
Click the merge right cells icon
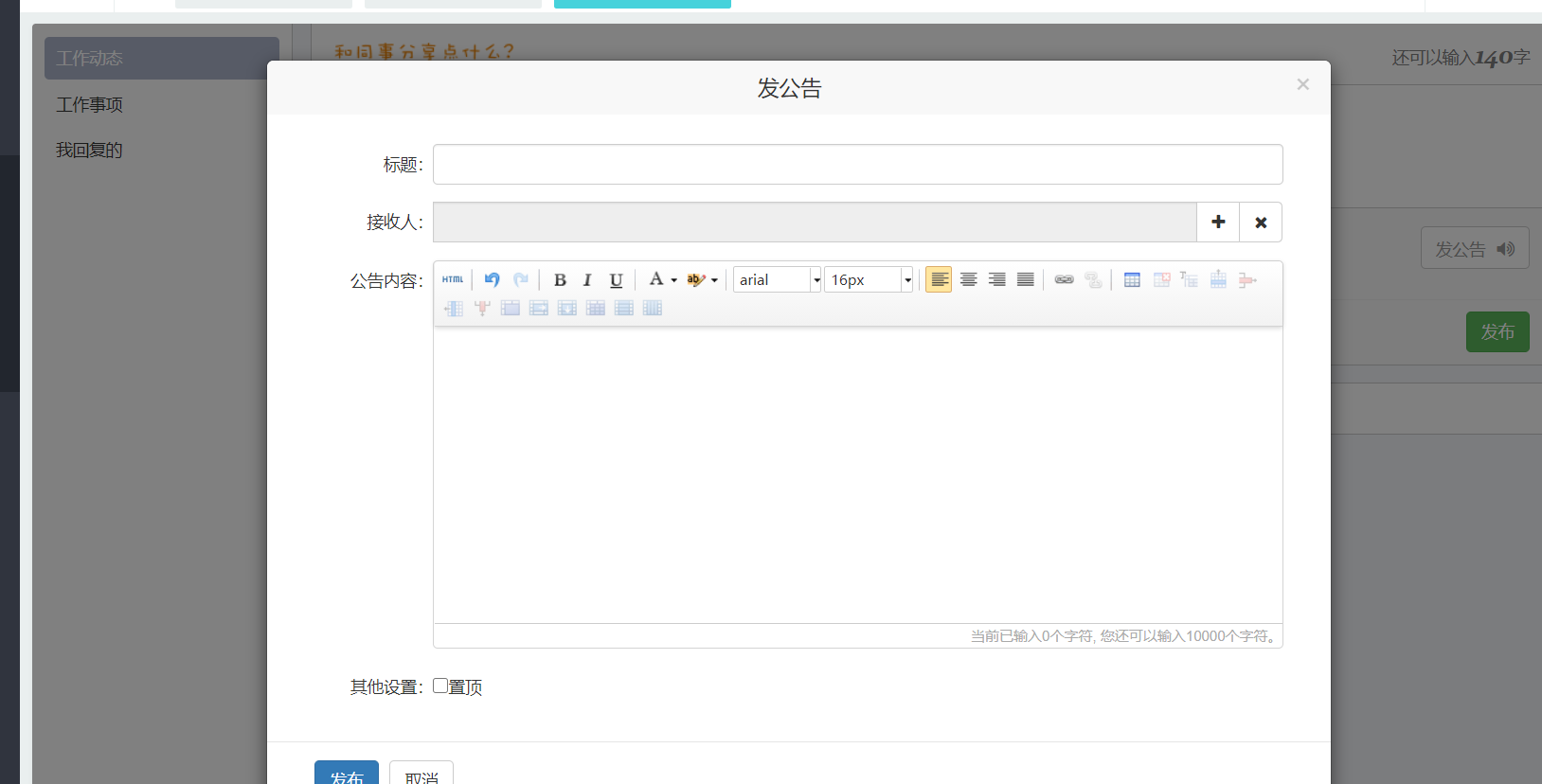coord(539,308)
